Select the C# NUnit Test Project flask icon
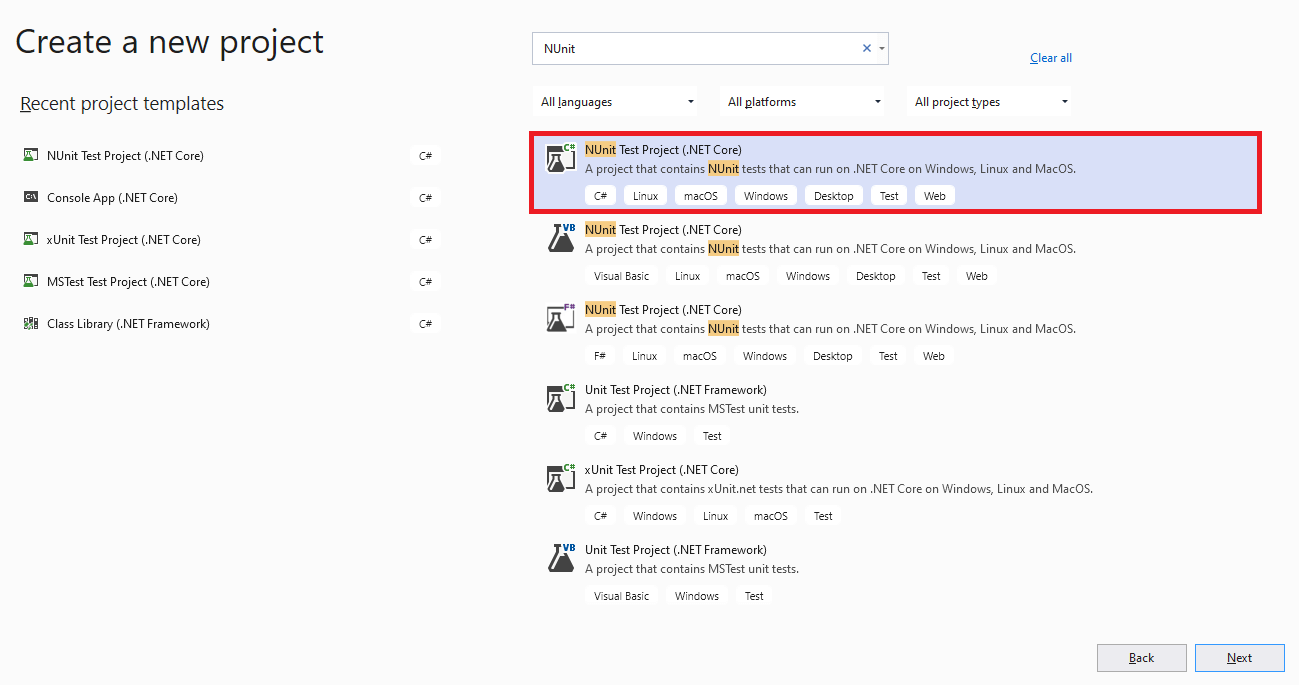 [560, 158]
